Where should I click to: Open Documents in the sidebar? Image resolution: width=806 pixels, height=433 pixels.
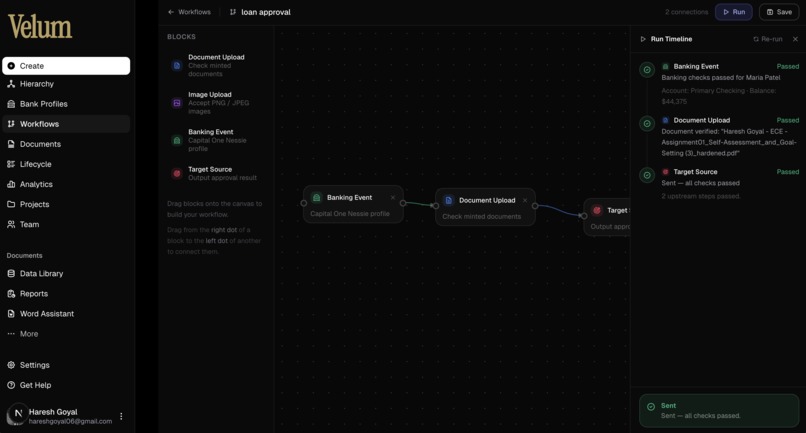[x=66, y=144]
